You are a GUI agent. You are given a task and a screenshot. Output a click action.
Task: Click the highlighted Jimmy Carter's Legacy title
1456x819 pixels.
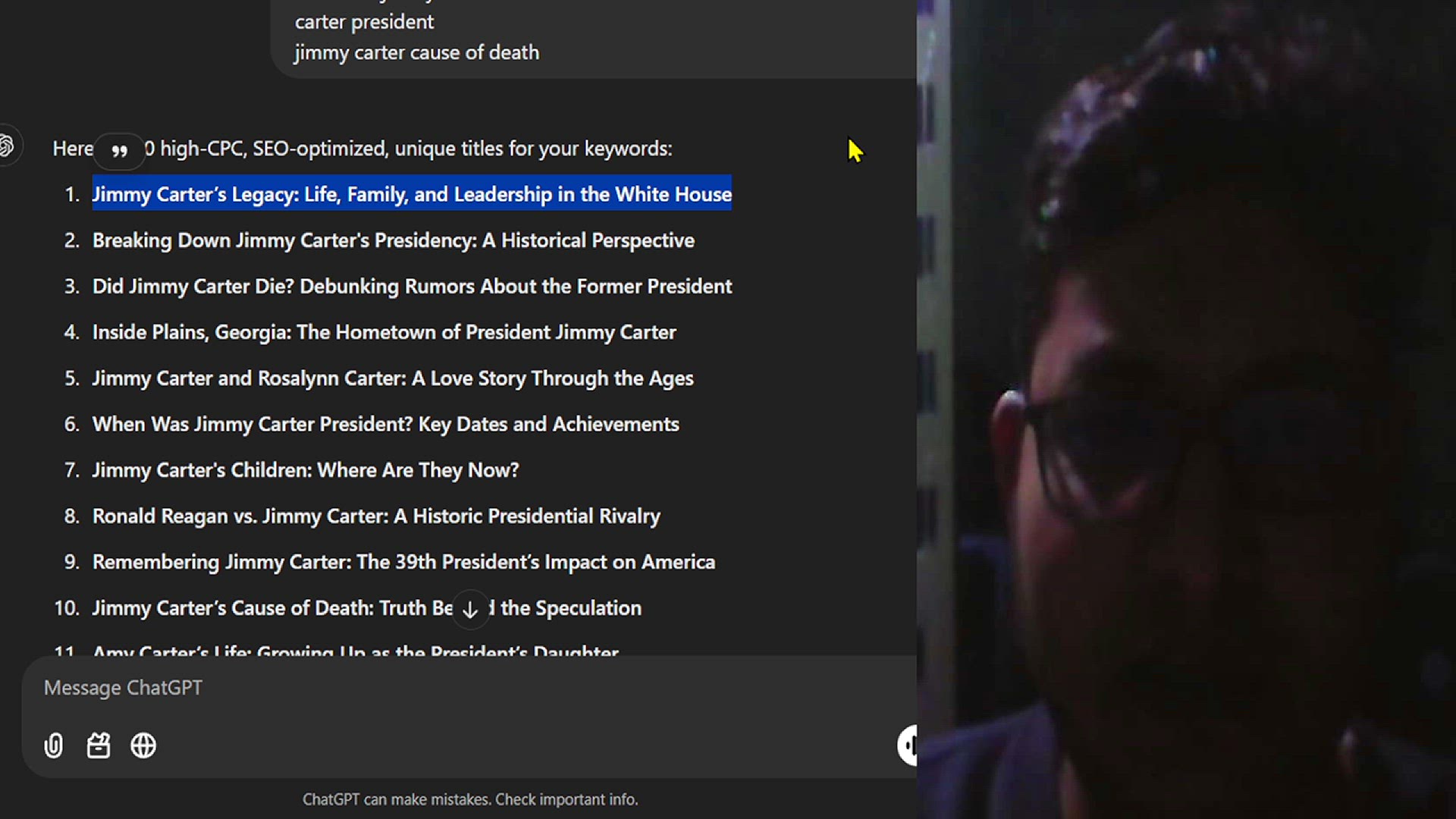[412, 195]
